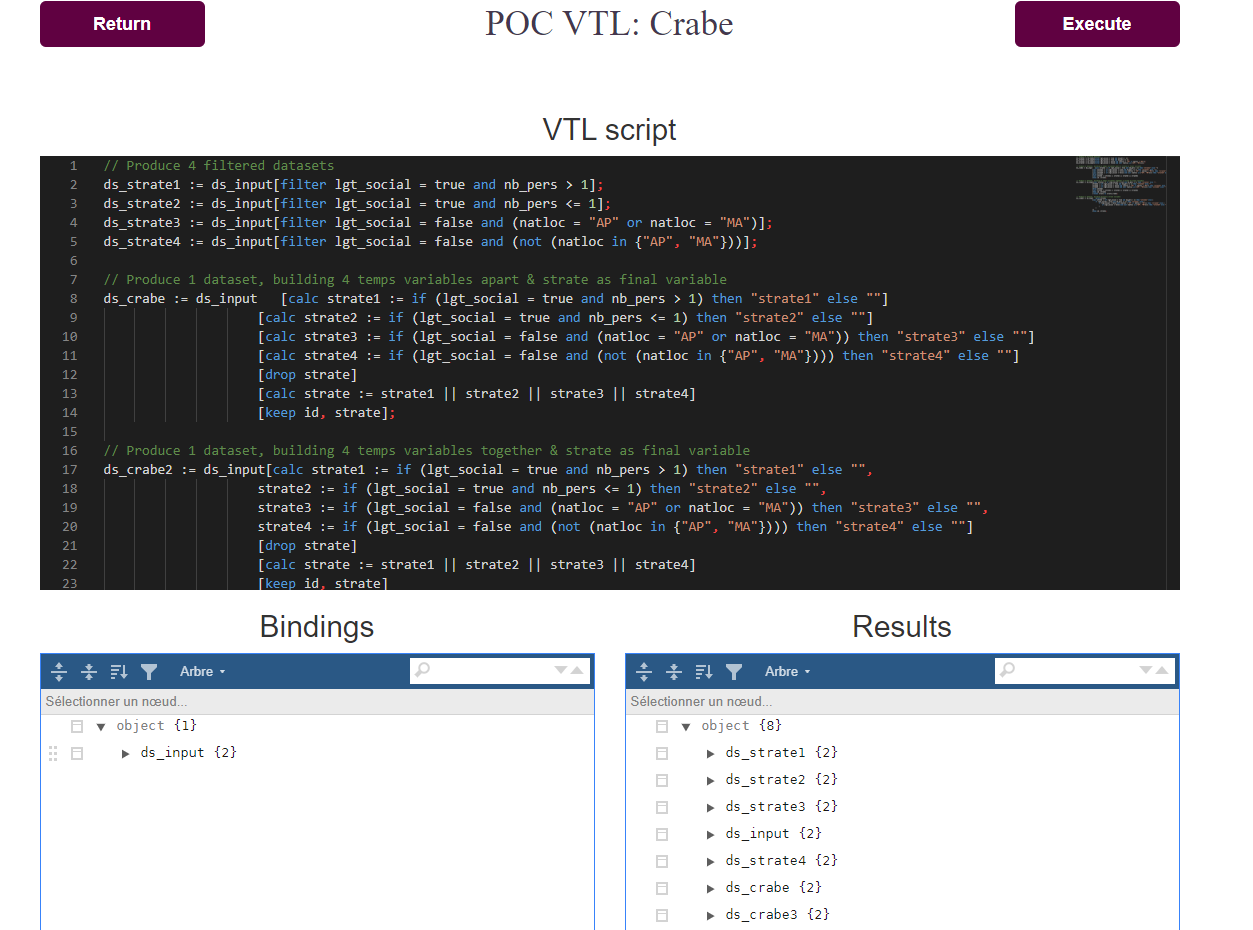Screen dimensions: 1253x930
Task: Open the action menu square beside Bindings ds_input
Action: pos(77,753)
